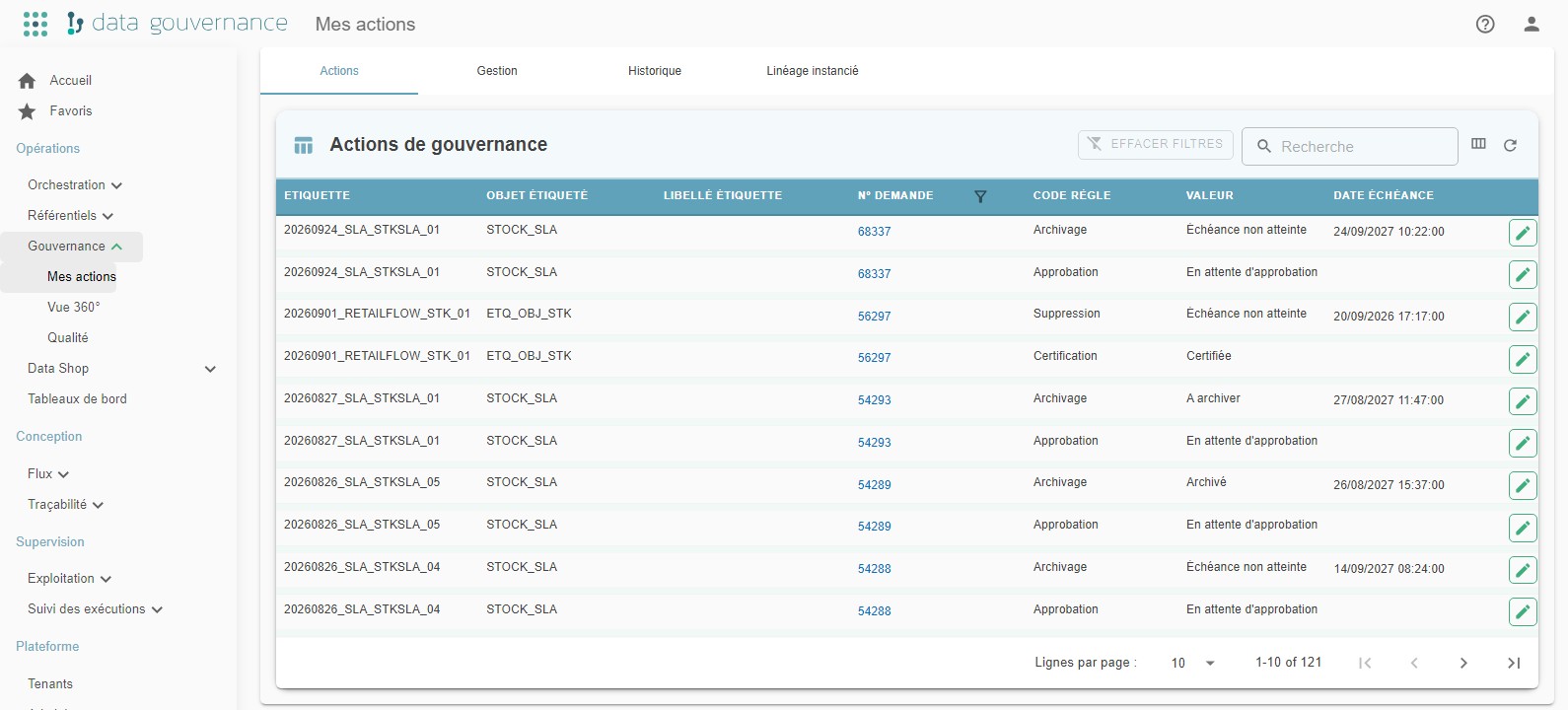Sort by the Etiquette column header
Image resolution: width=1568 pixels, height=710 pixels.
click(317, 195)
